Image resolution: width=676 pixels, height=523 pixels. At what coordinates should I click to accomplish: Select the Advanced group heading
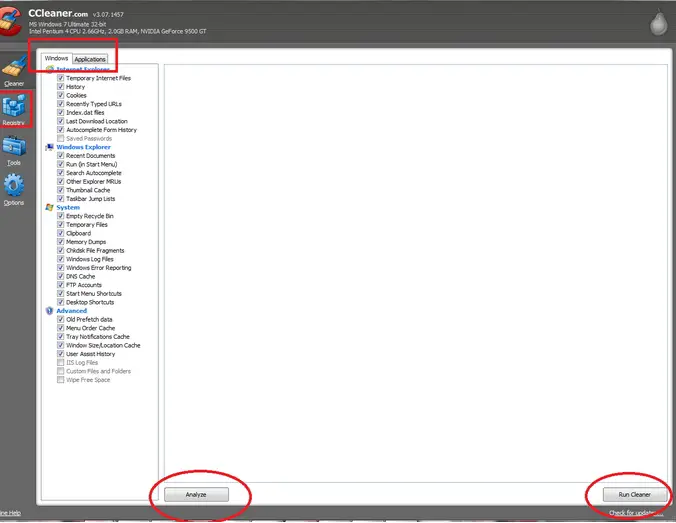tap(72, 311)
